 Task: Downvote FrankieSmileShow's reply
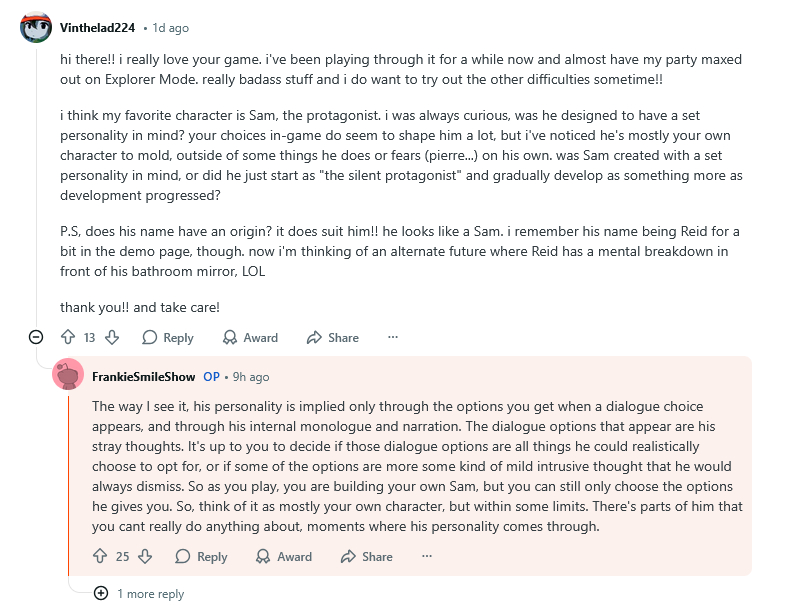point(145,557)
